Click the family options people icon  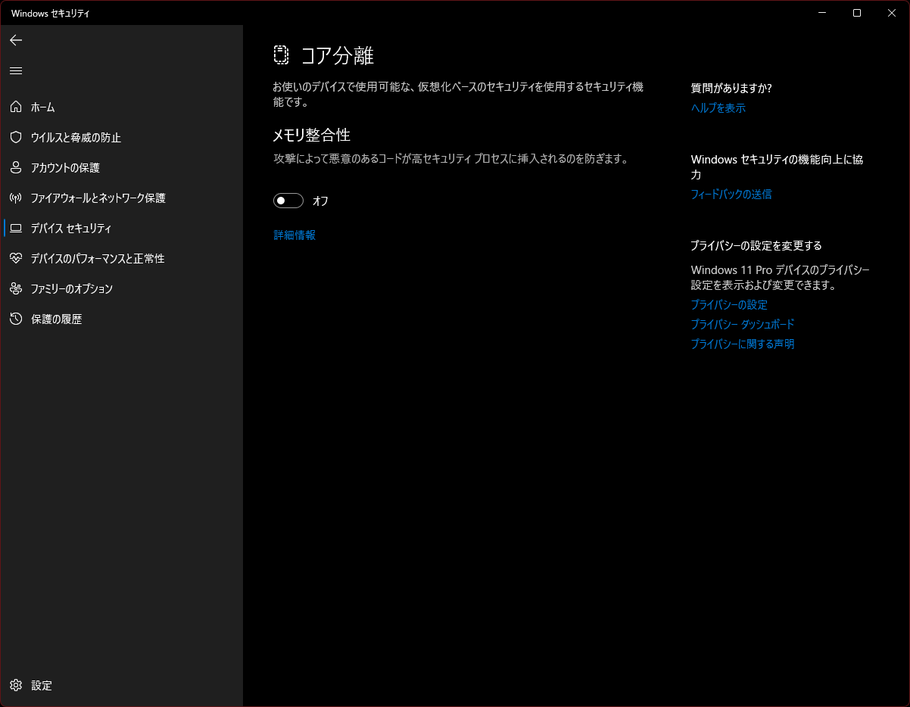click(x=16, y=288)
